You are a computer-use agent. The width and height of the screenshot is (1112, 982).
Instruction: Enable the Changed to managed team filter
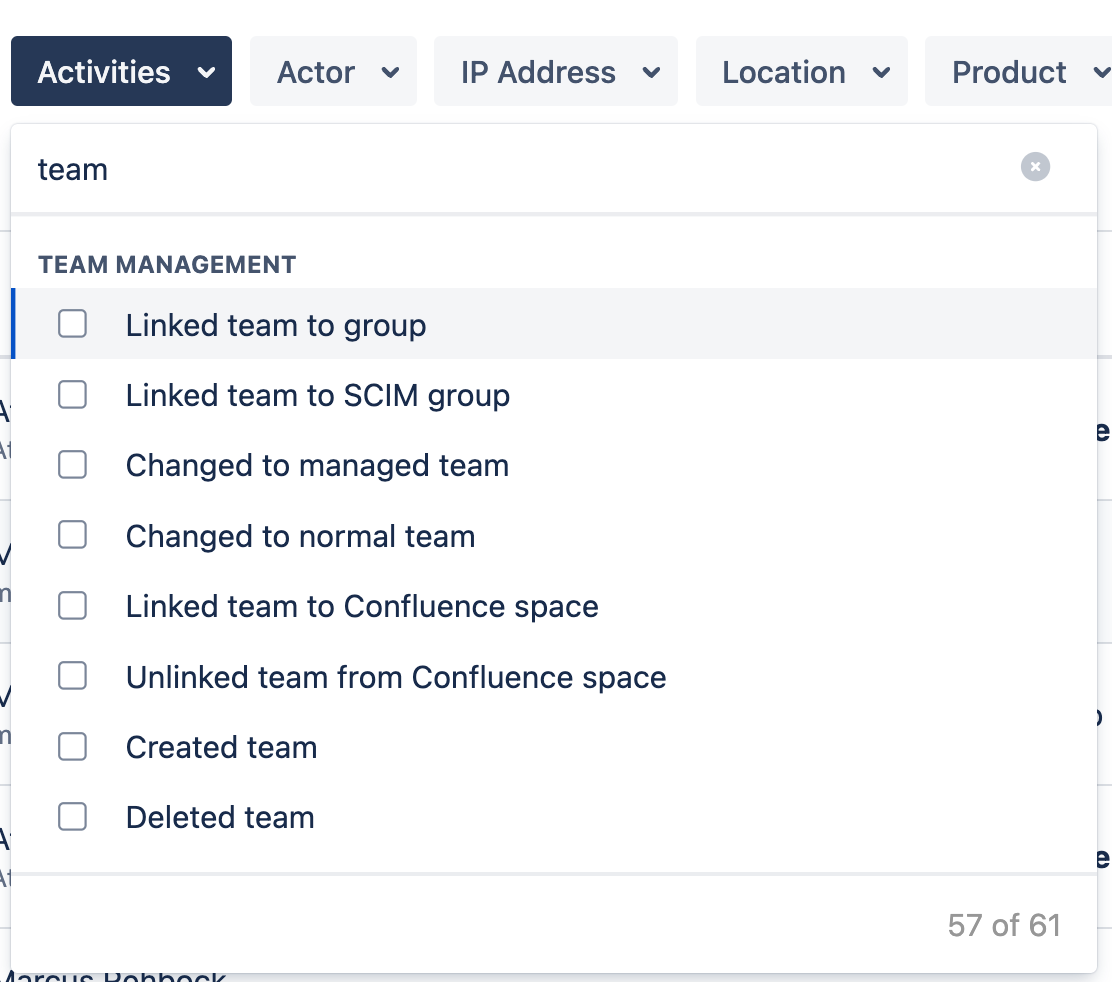point(72,464)
